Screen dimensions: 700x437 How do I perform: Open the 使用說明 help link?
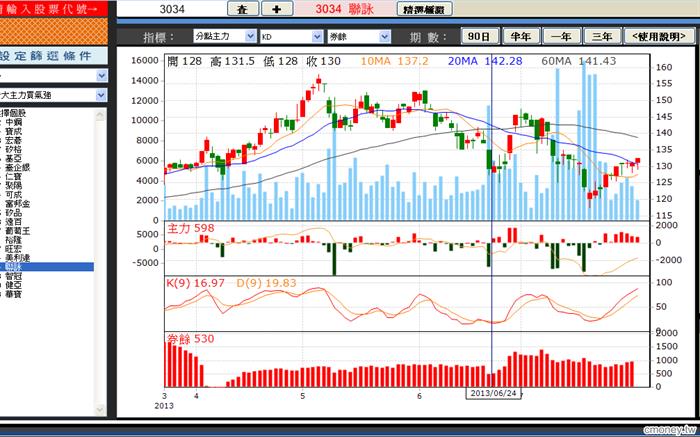tap(659, 37)
